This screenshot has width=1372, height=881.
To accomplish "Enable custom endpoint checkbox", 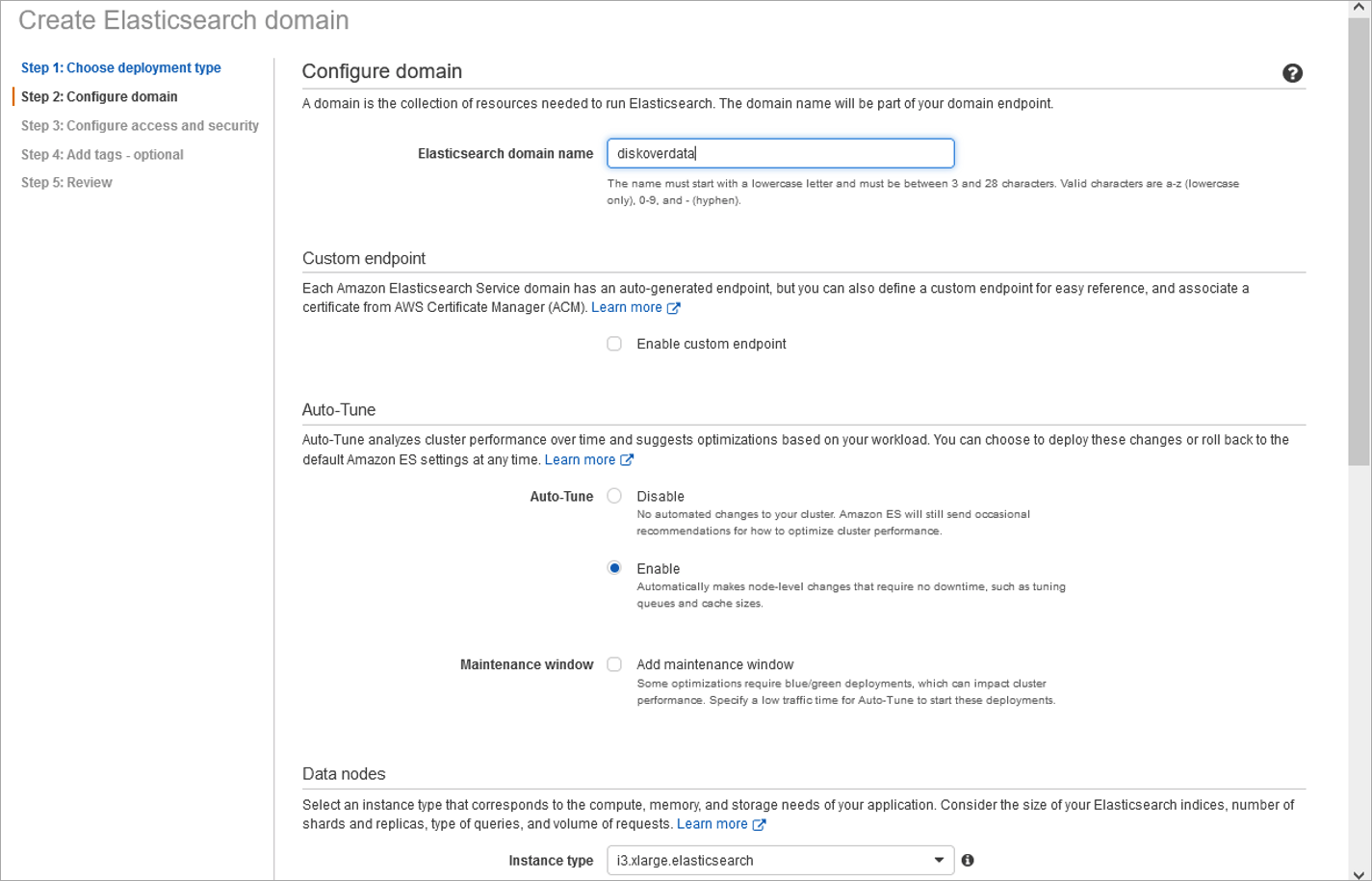I will pyautogui.click(x=614, y=343).
